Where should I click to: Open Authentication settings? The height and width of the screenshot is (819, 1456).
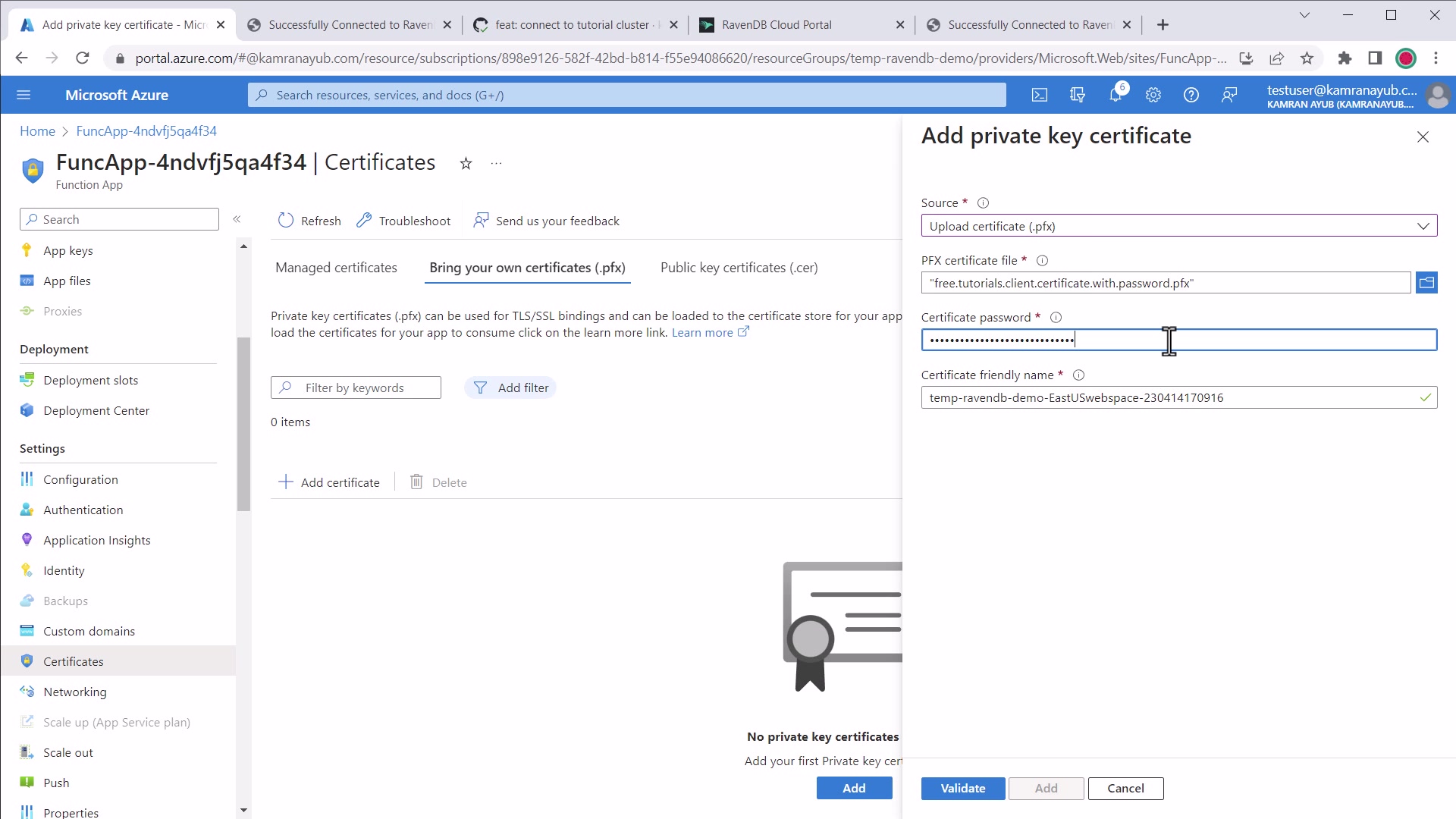(x=83, y=510)
